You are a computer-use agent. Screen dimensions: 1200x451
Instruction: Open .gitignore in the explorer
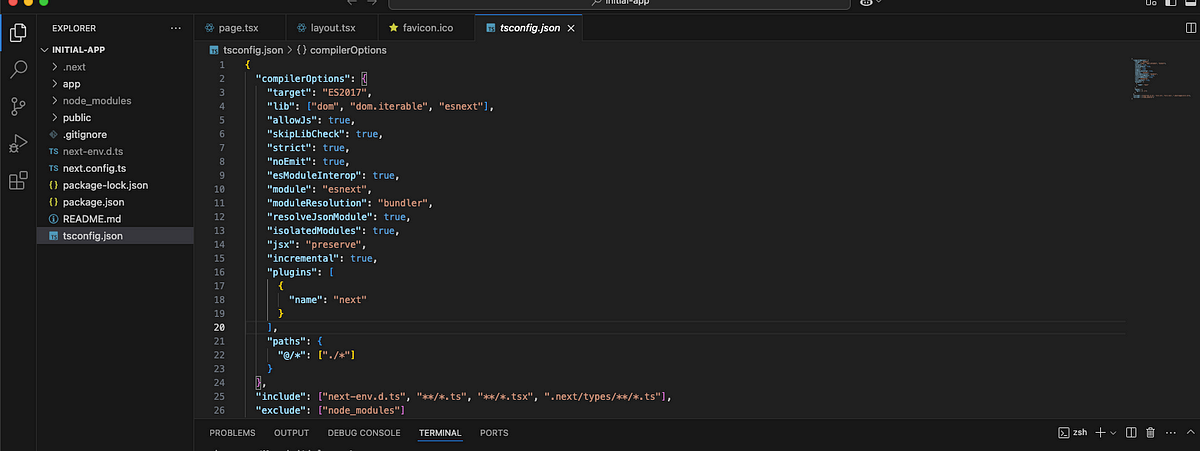tap(115, 134)
